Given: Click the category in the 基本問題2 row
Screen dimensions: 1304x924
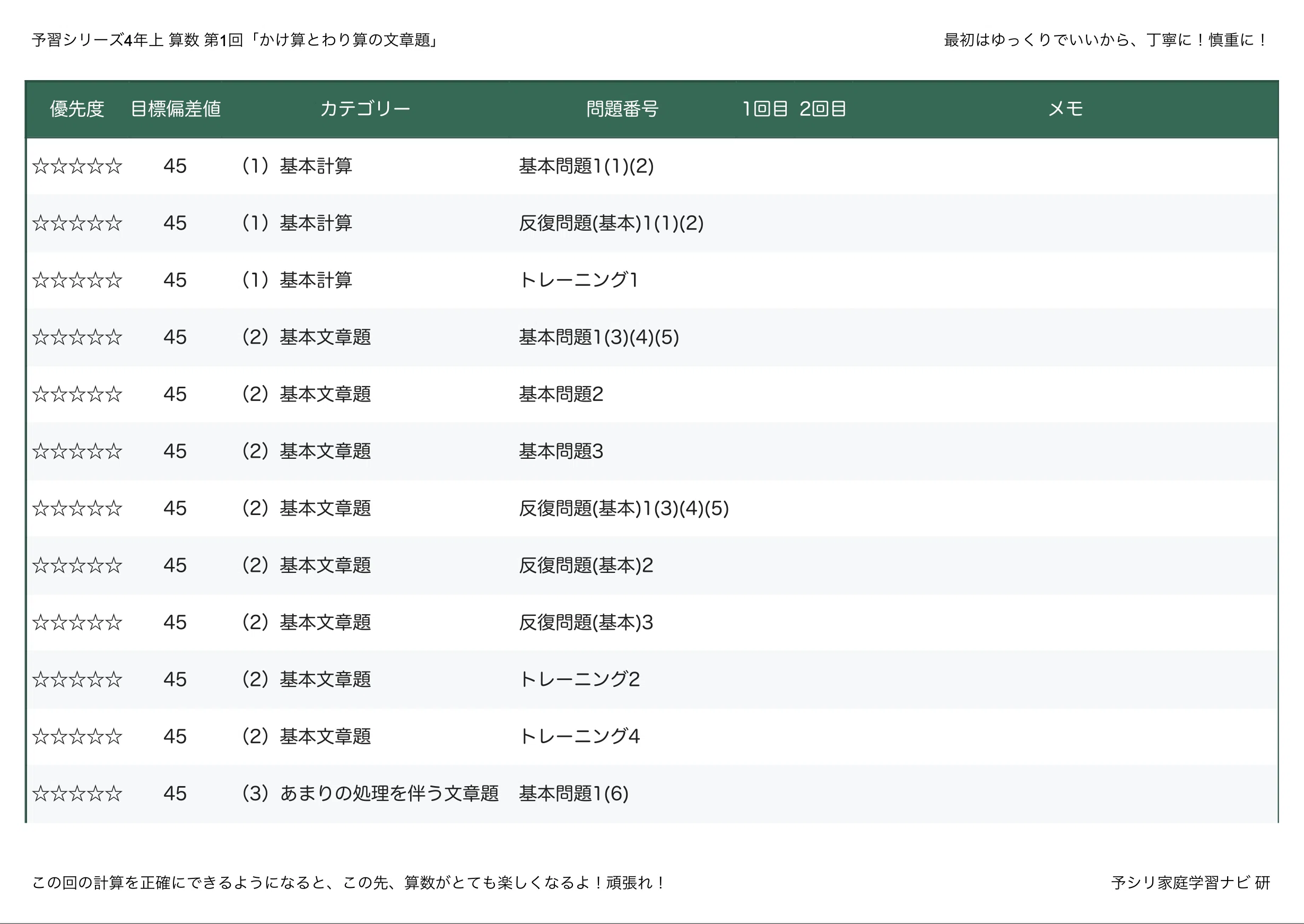Looking at the screenshot, I should (306, 394).
